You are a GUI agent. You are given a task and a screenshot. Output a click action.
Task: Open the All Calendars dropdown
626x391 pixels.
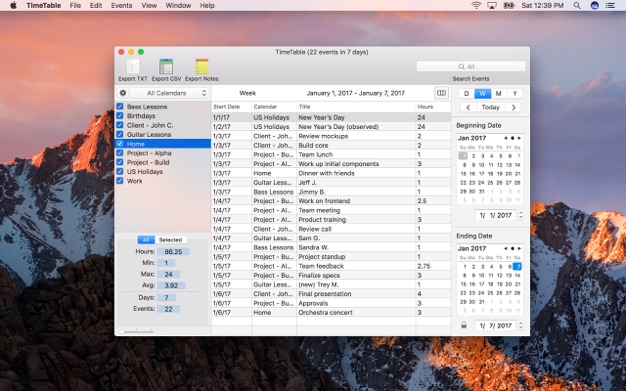[x=169, y=93]
